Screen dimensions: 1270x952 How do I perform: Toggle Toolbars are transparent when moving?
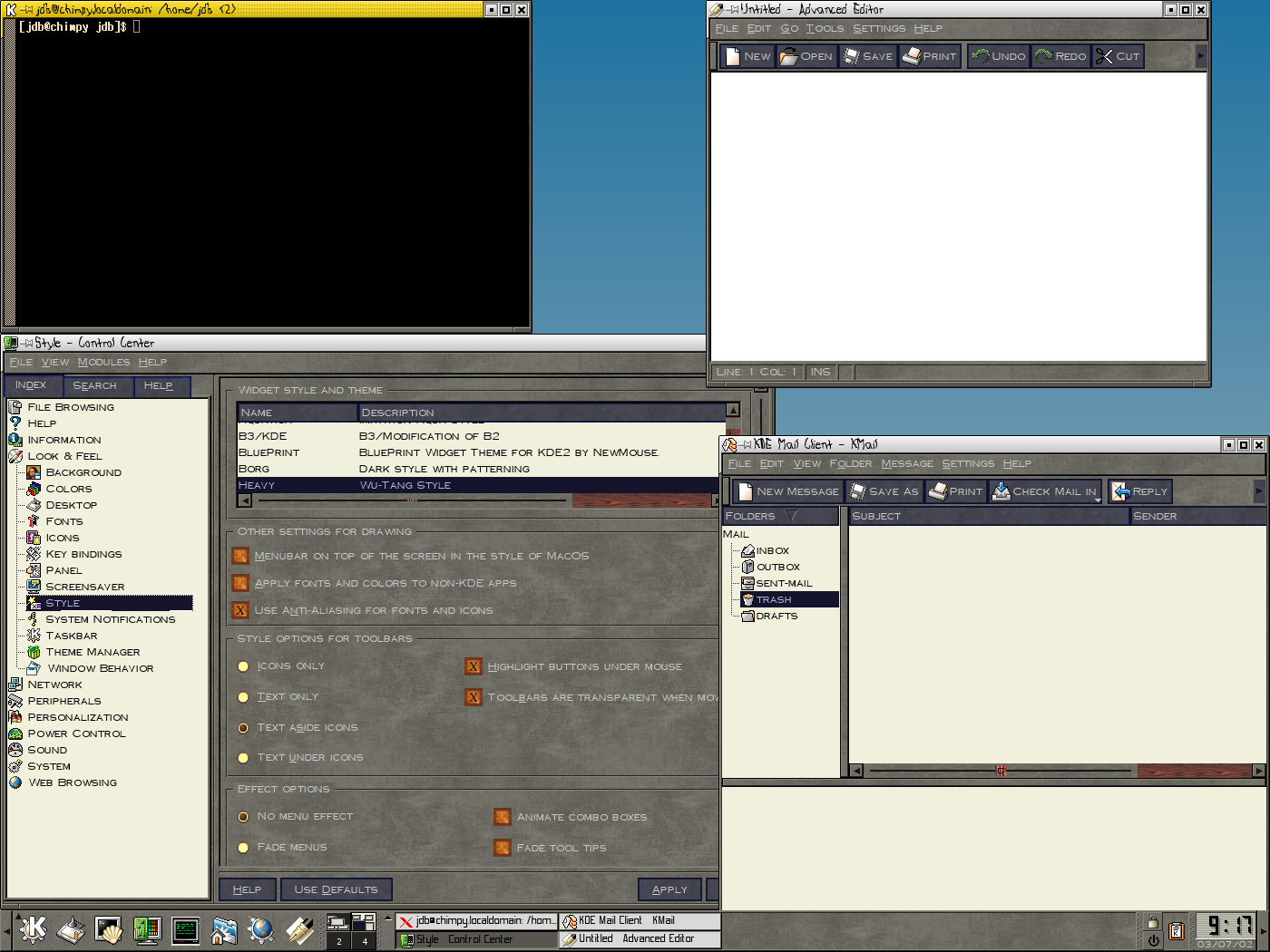(x=474, y=697)
